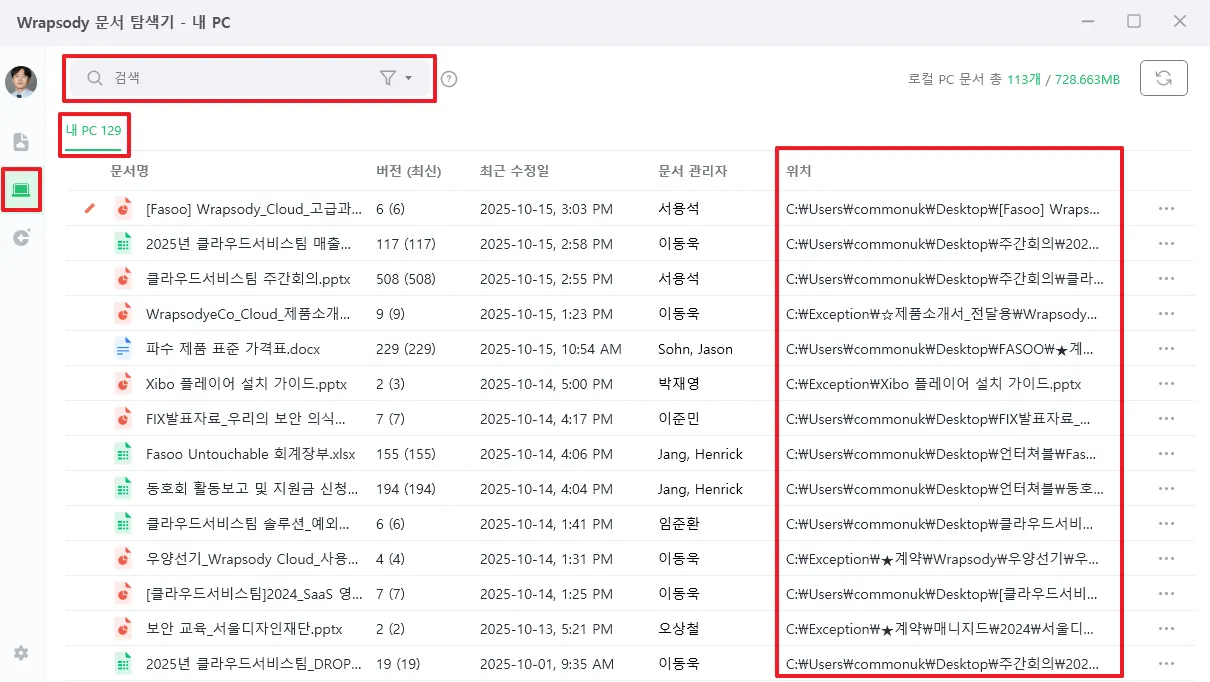
Task: Select the file name 파수 제품 표준 가격표.docx
Action: (x=233, y=349)
